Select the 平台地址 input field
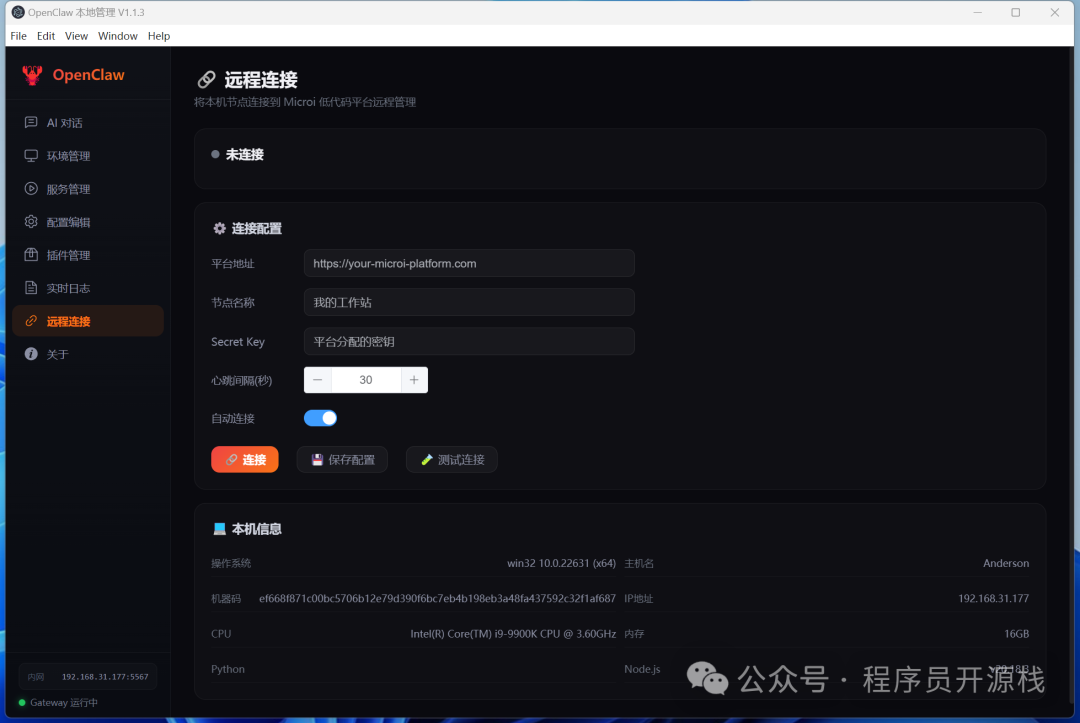1080x723 pixels. tap(469, 263)
